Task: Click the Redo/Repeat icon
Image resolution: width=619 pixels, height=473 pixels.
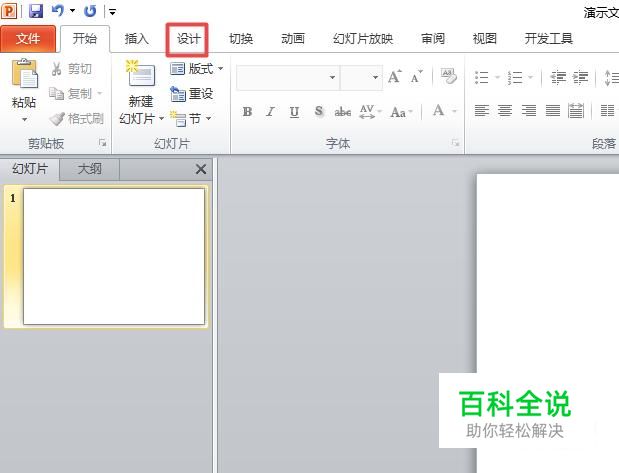Action: coord(90,11)
